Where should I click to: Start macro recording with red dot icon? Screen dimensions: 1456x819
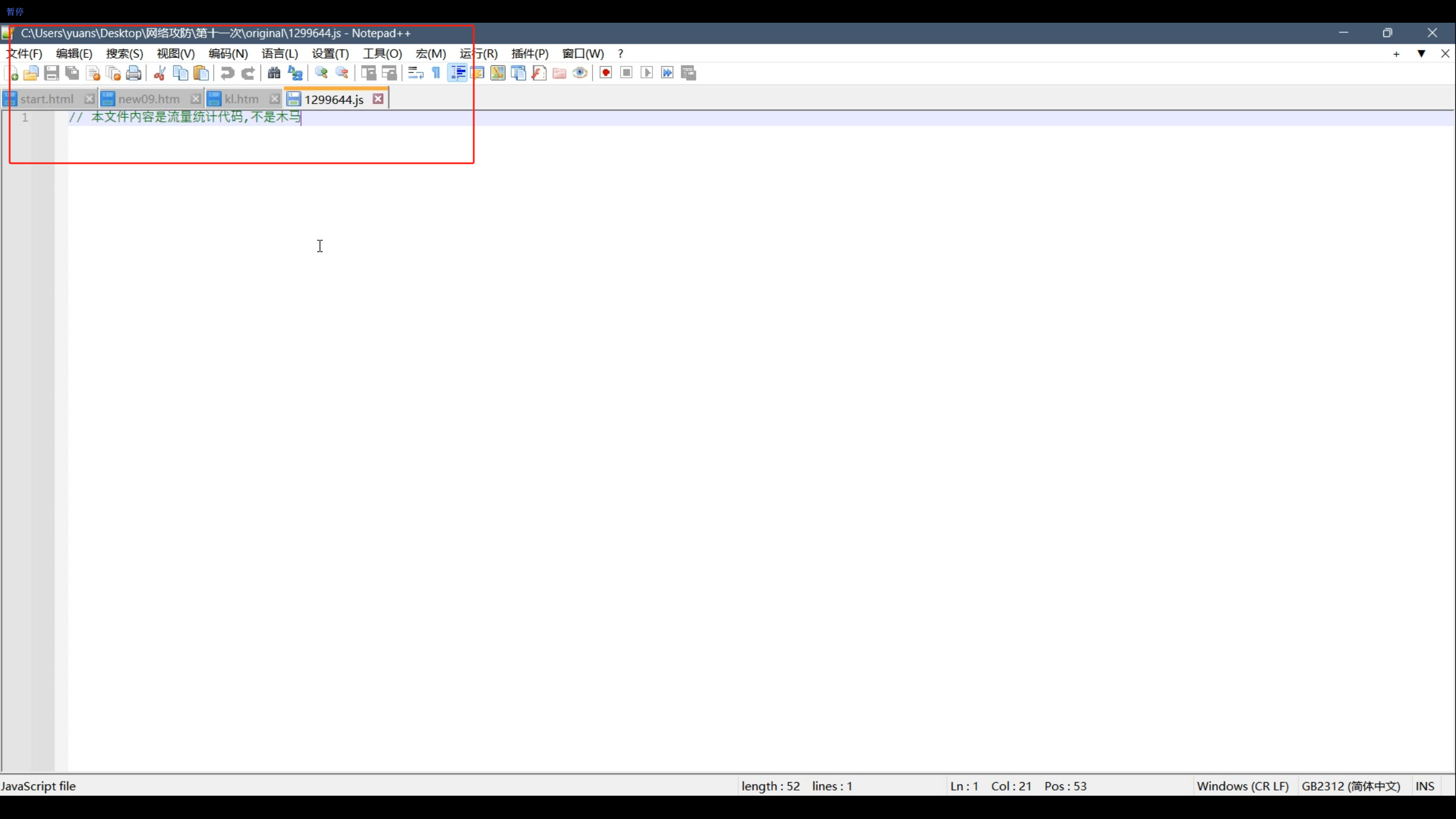point(606,73)
